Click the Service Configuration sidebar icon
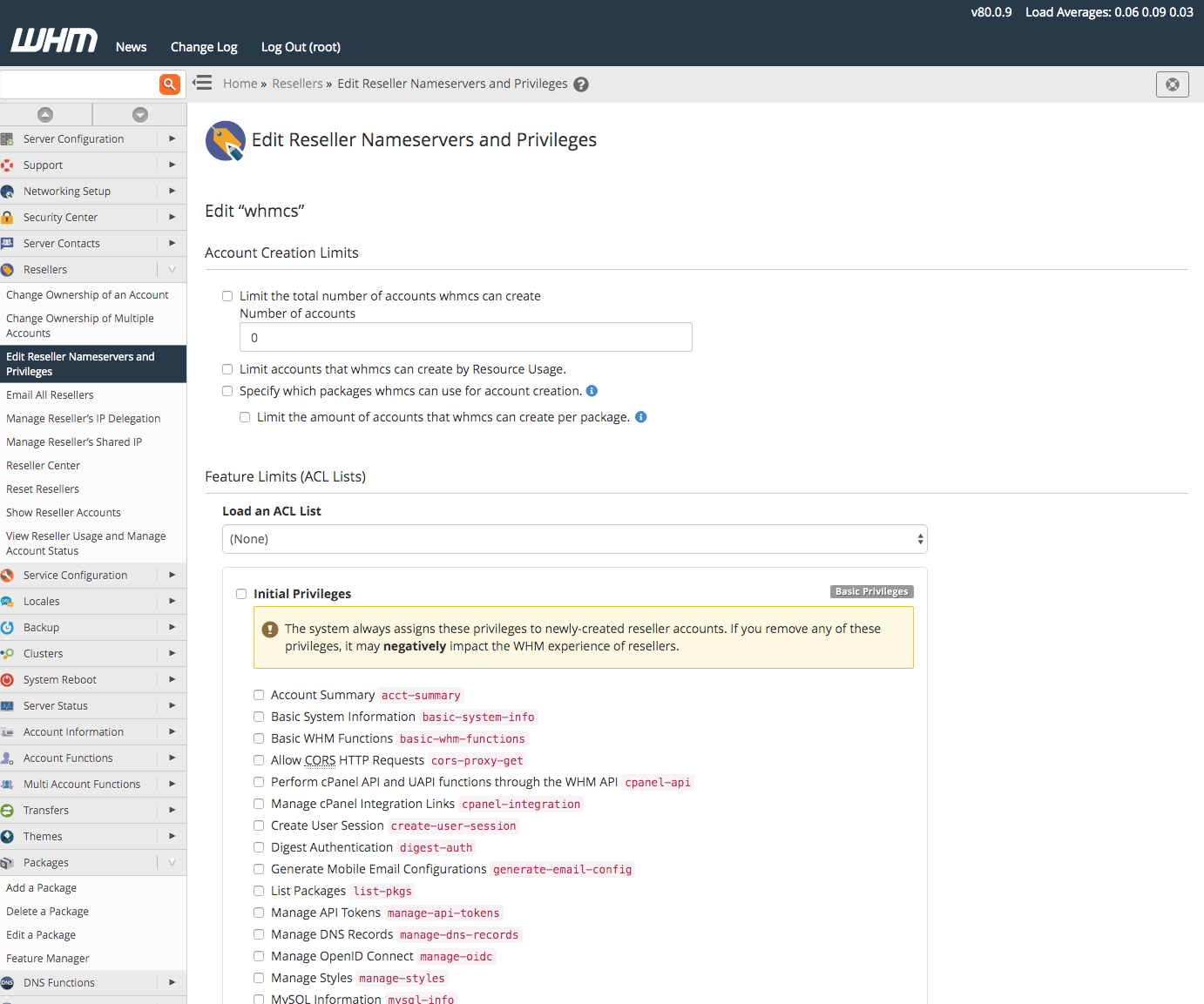This screenshot has height=1004, width=1204. (7, 576)
